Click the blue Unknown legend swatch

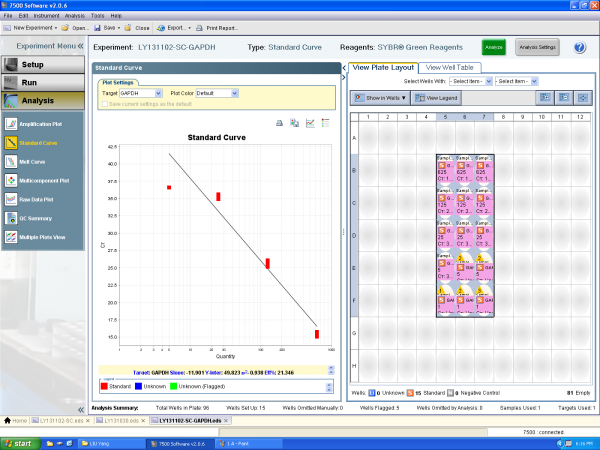(139, 386)
